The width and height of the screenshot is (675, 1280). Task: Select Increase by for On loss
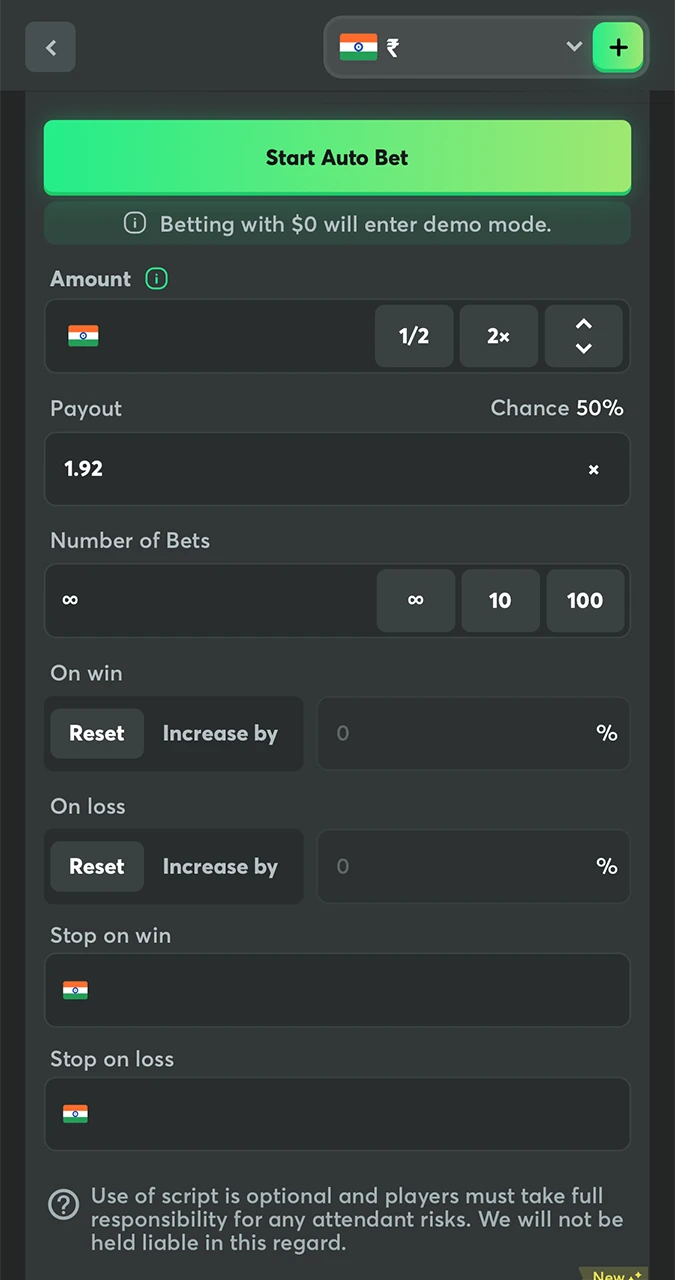click(220, 866)
